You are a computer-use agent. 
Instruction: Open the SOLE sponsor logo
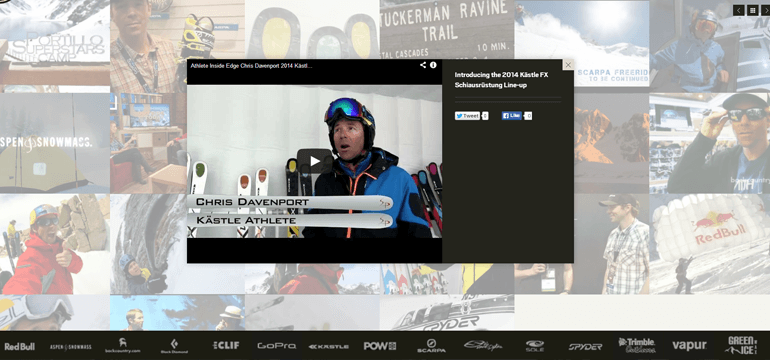tap(534, 346)
